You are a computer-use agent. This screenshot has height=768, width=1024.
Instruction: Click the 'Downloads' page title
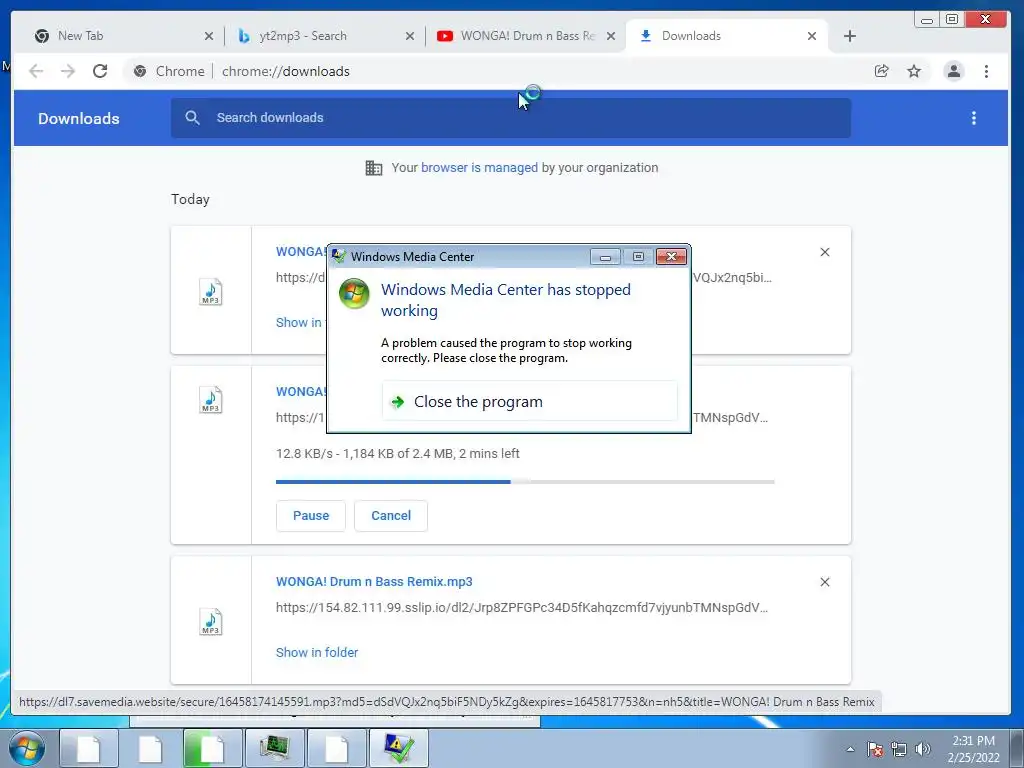[x=78, y=118]
